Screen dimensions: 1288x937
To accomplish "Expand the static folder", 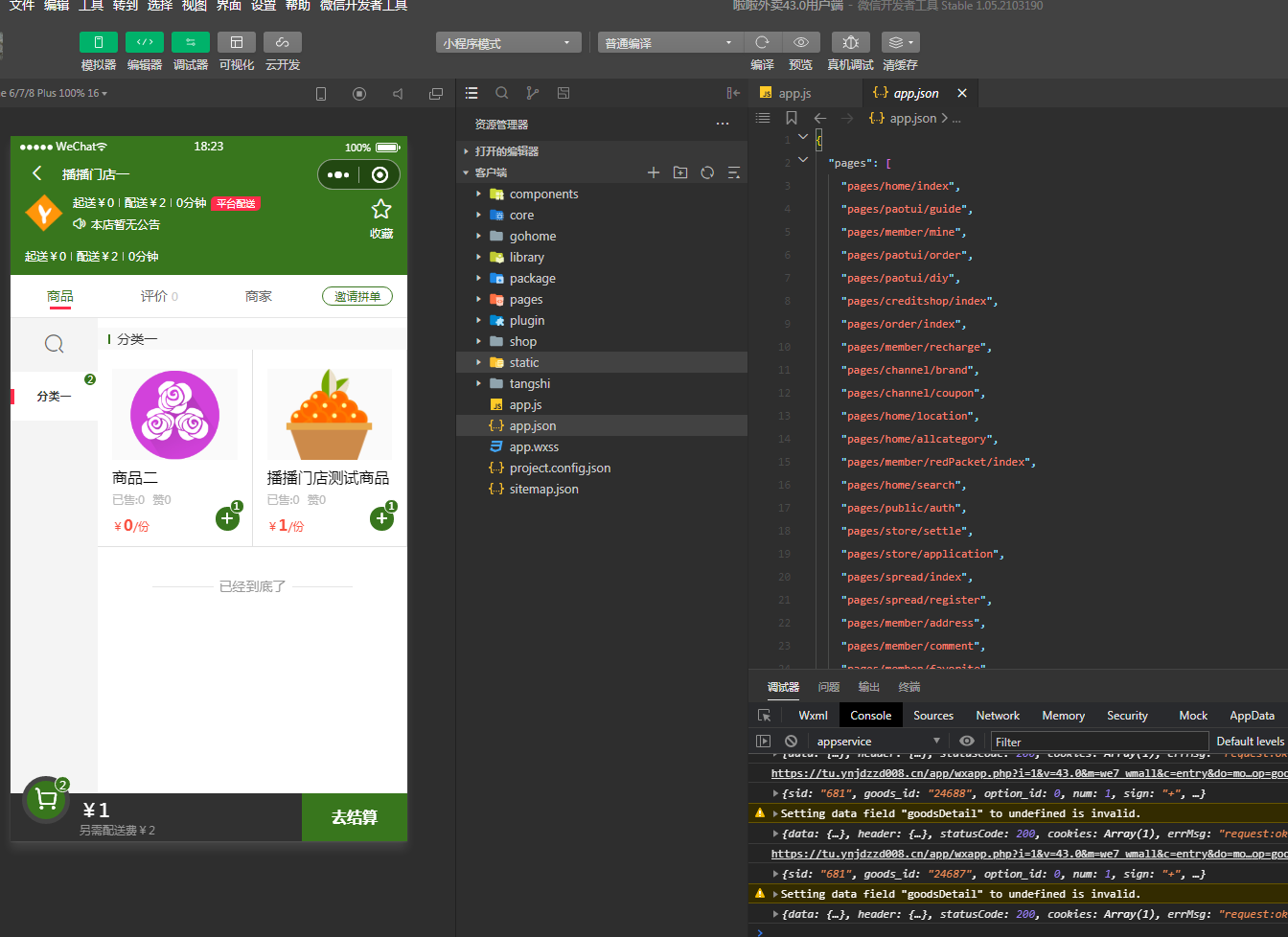I will click(602, 362).
